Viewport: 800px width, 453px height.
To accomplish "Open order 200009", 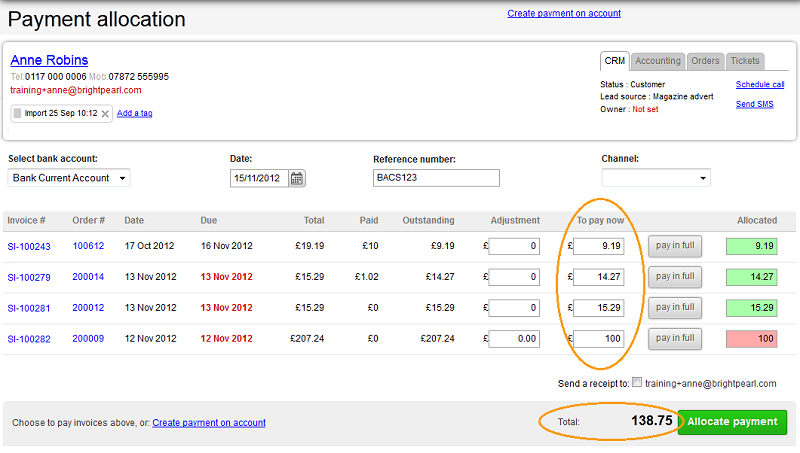I will 88,339.
